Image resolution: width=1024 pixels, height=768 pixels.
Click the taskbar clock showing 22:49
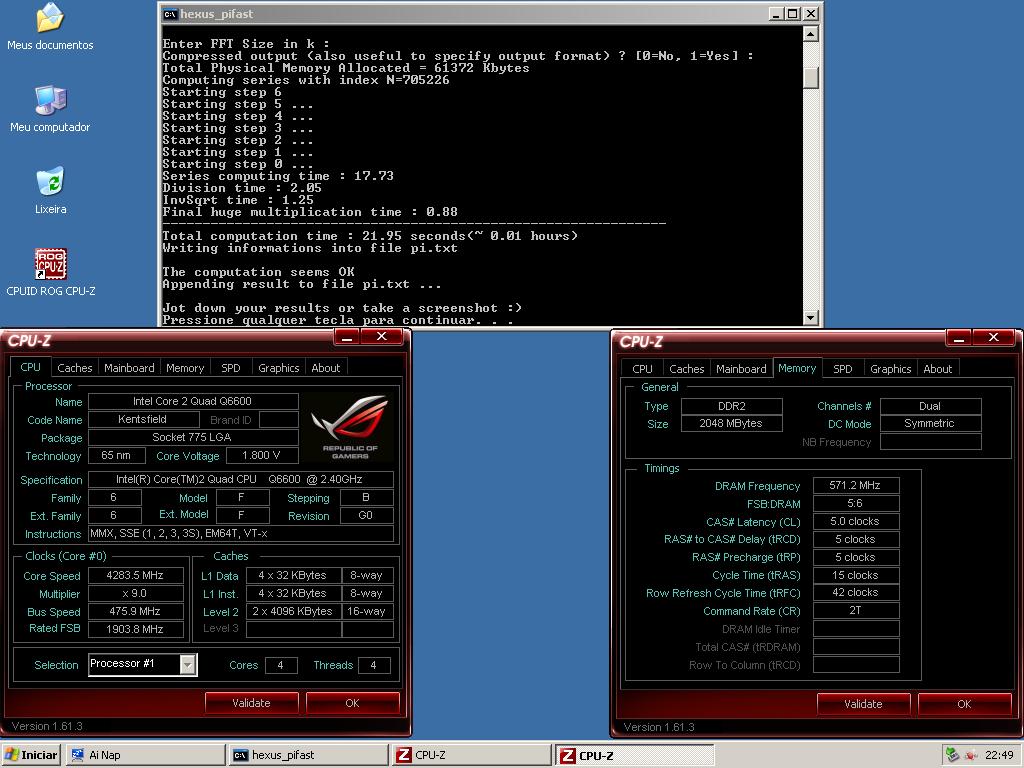click(999, 755)
